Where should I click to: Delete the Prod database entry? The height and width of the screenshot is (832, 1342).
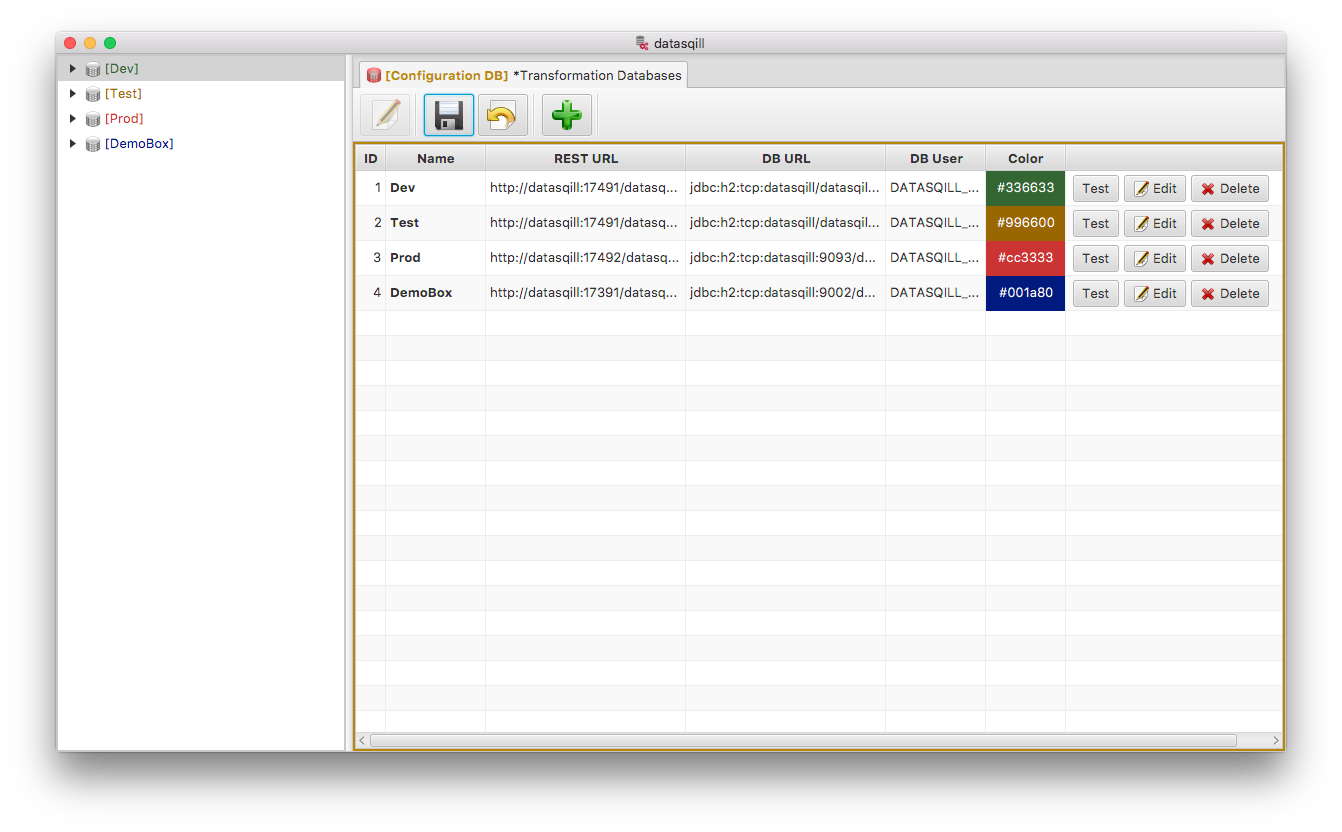click(x=1229, y=258)
